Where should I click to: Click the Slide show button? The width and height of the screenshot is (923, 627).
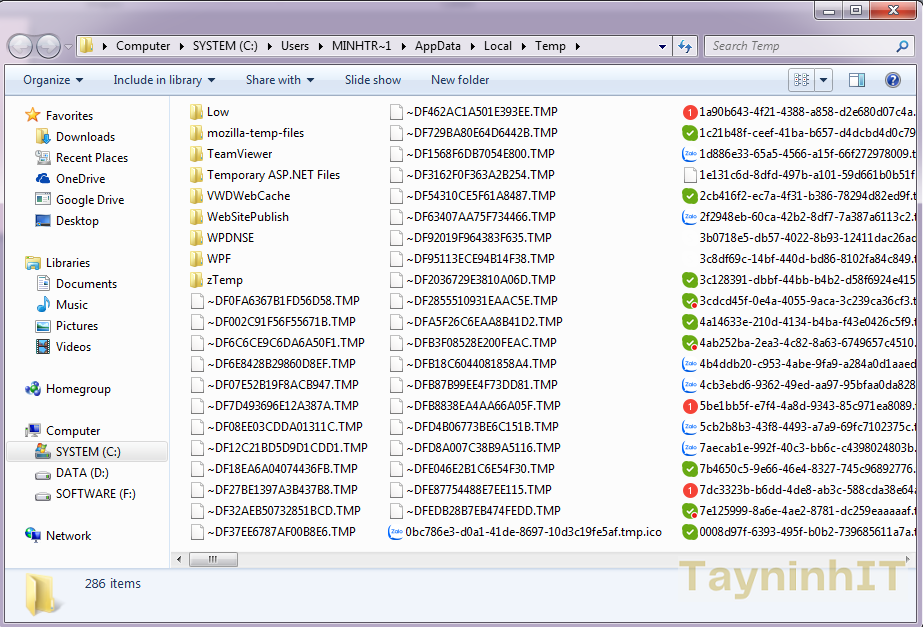[x=373, y=80]
